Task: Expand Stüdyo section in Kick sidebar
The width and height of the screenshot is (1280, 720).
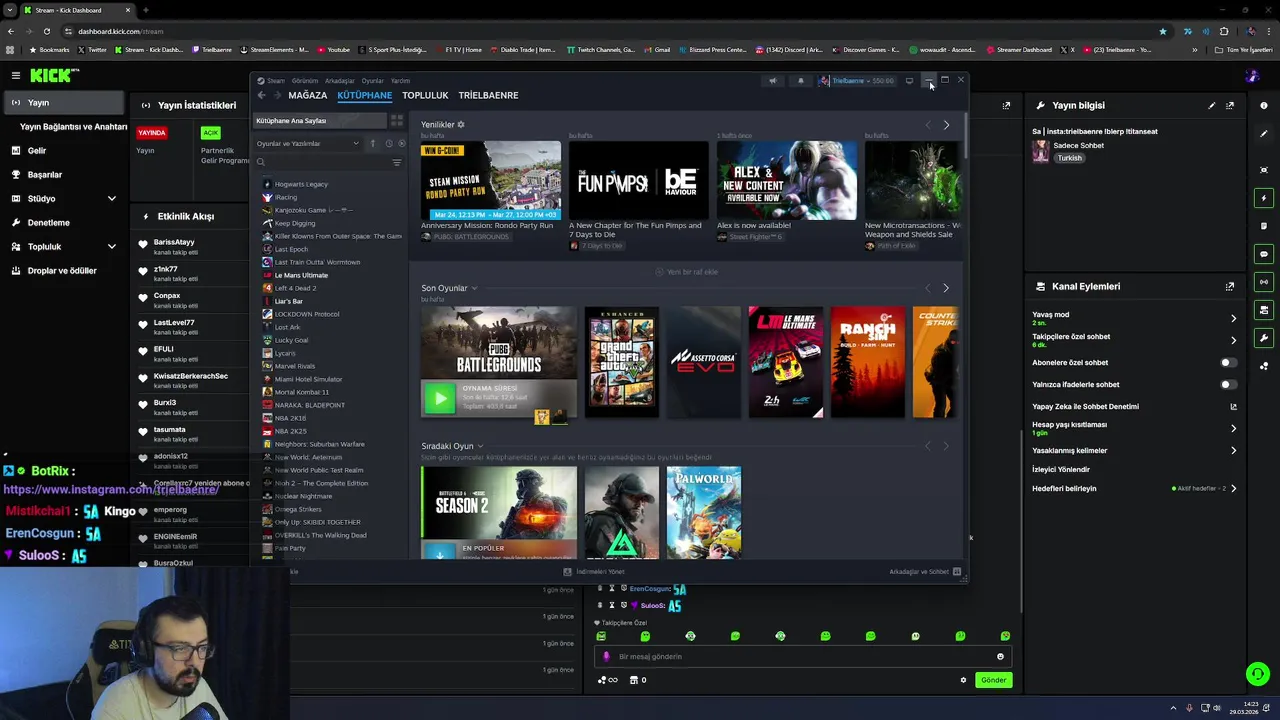Action: (x=111, y=199)
